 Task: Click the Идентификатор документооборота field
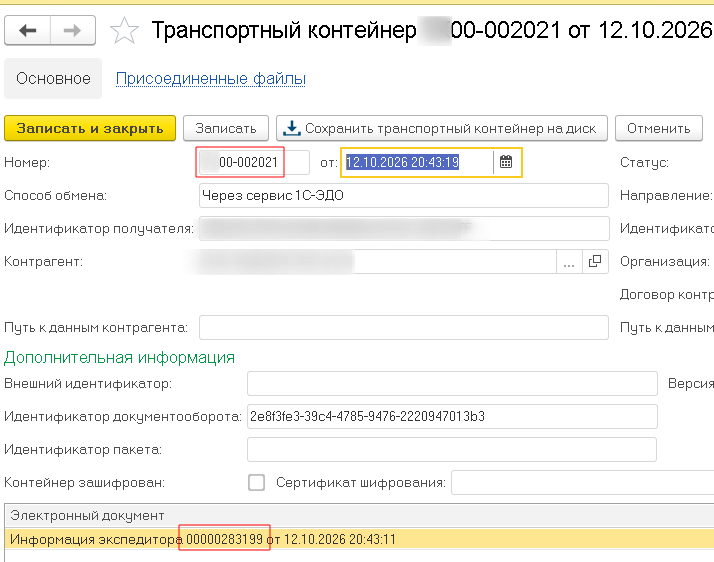pyautogui.click(x=452, y=416)
